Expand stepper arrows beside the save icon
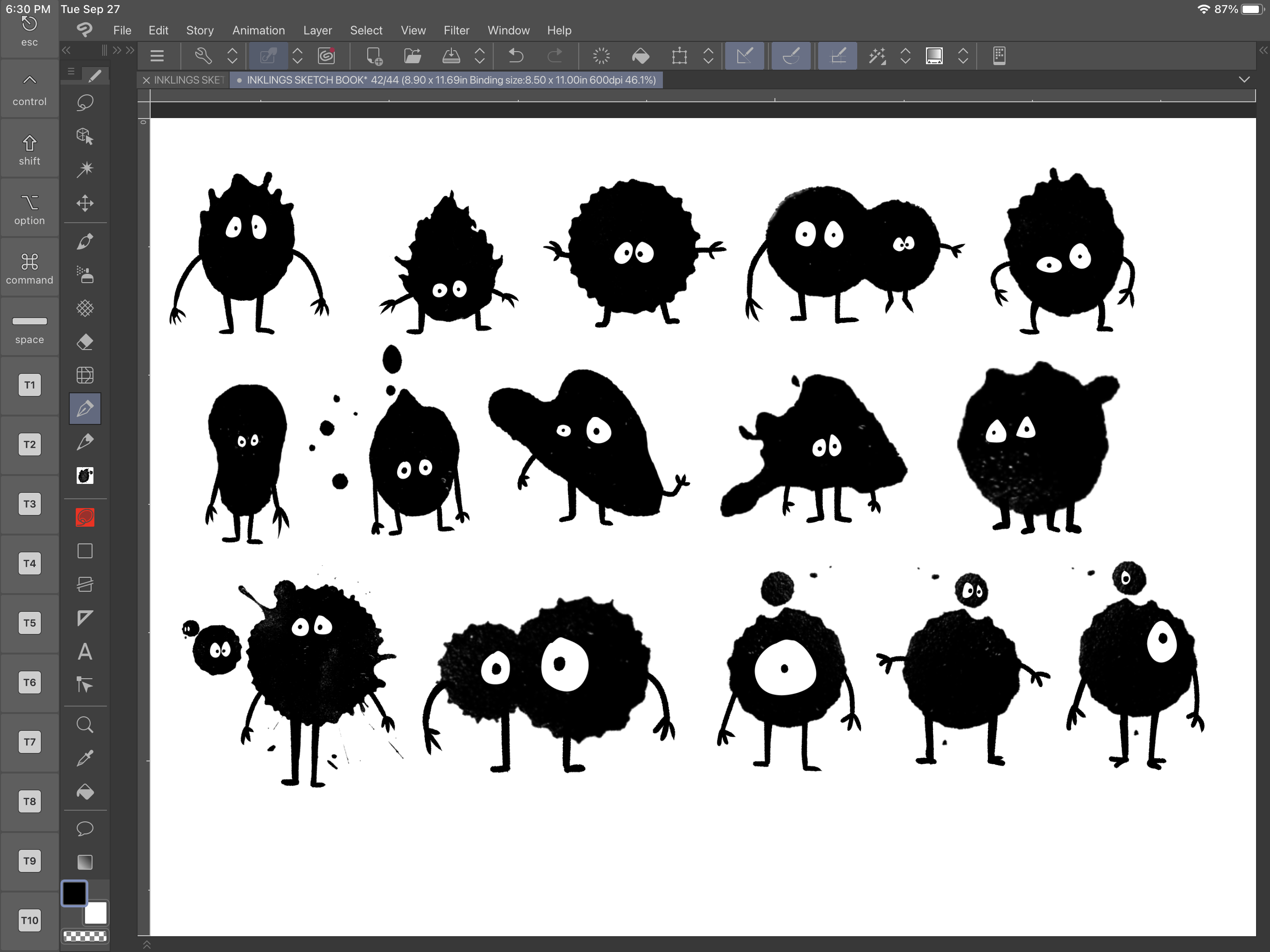The image size is (1270, 952). click(480, 56)
